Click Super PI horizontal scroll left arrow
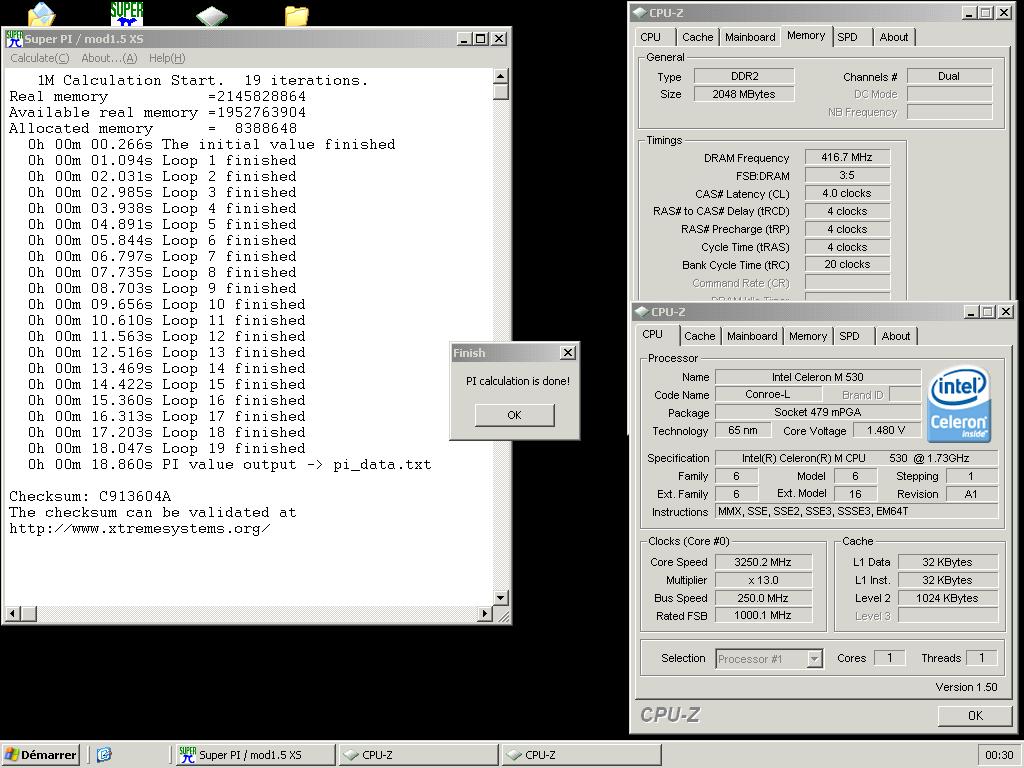 pyautogui.click(x=12, y=614)
